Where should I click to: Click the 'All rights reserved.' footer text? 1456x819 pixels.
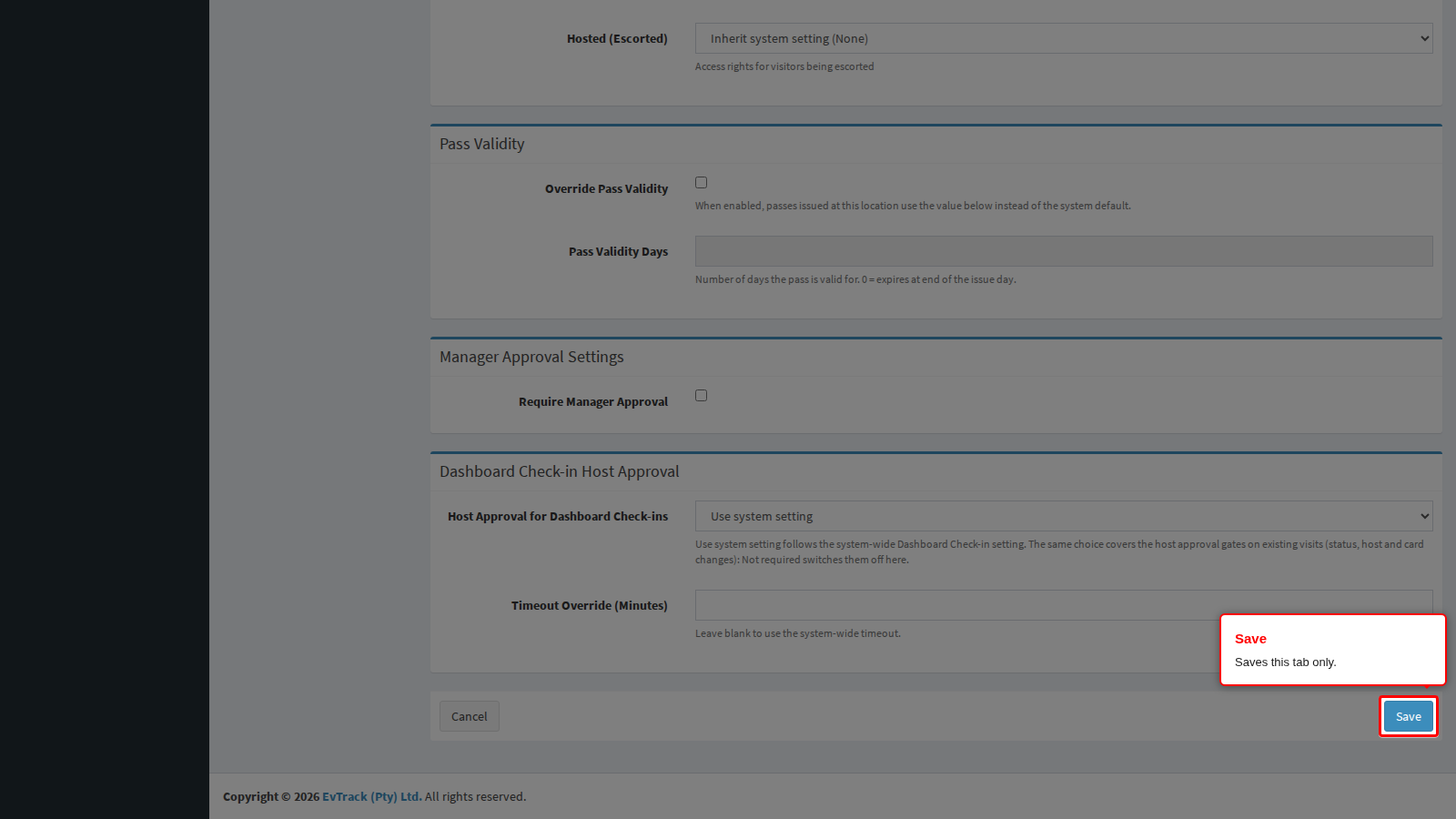tap(476, 796)
